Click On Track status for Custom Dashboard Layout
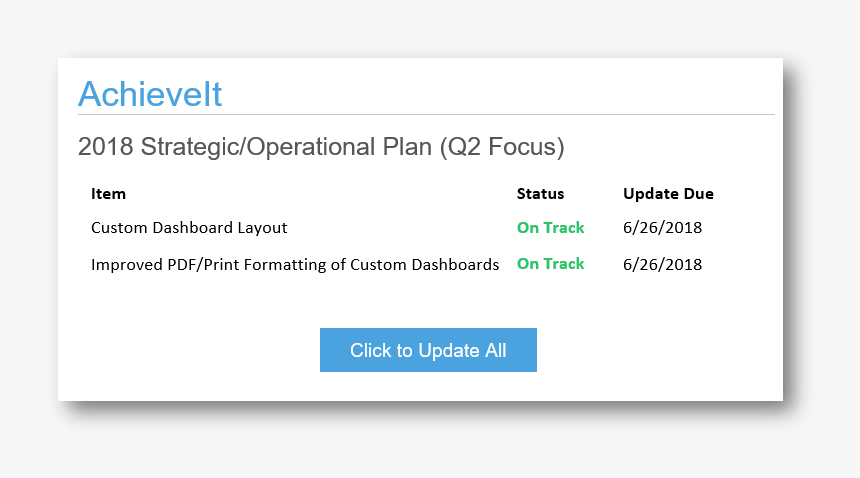Viewport: 860px width, 478px height. [550, 228]
